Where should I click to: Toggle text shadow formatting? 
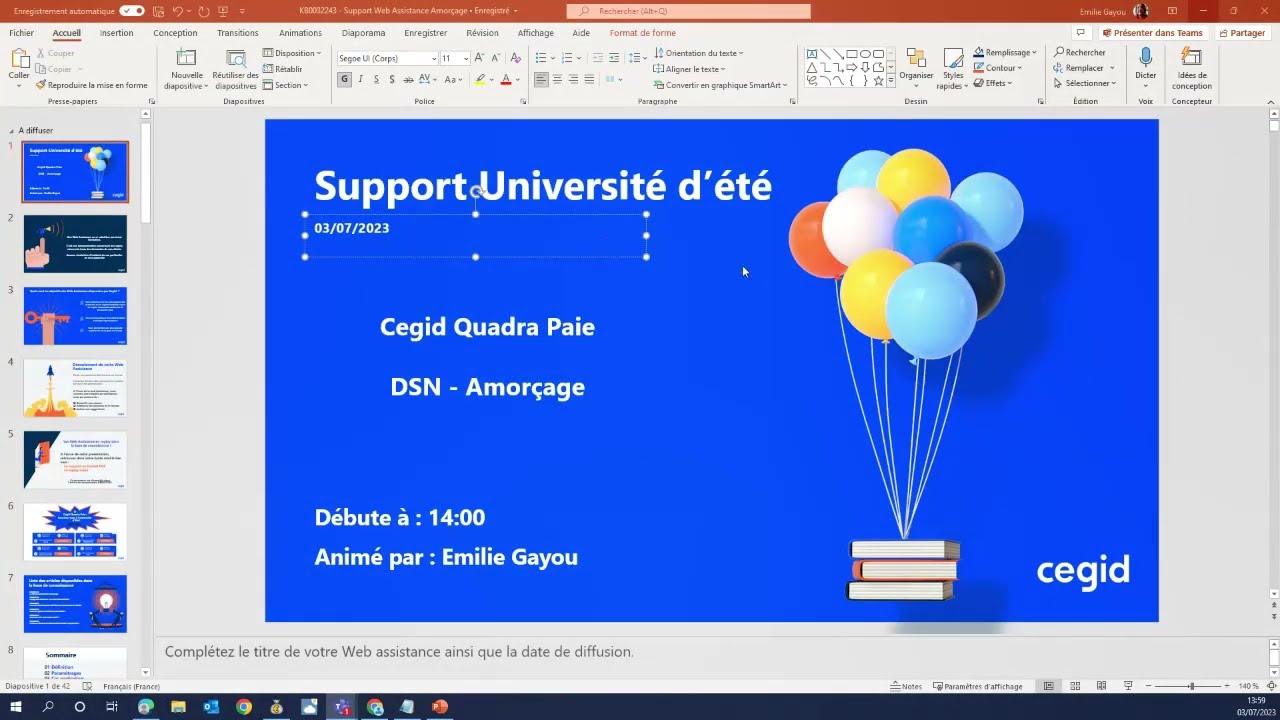pos(392,79)
